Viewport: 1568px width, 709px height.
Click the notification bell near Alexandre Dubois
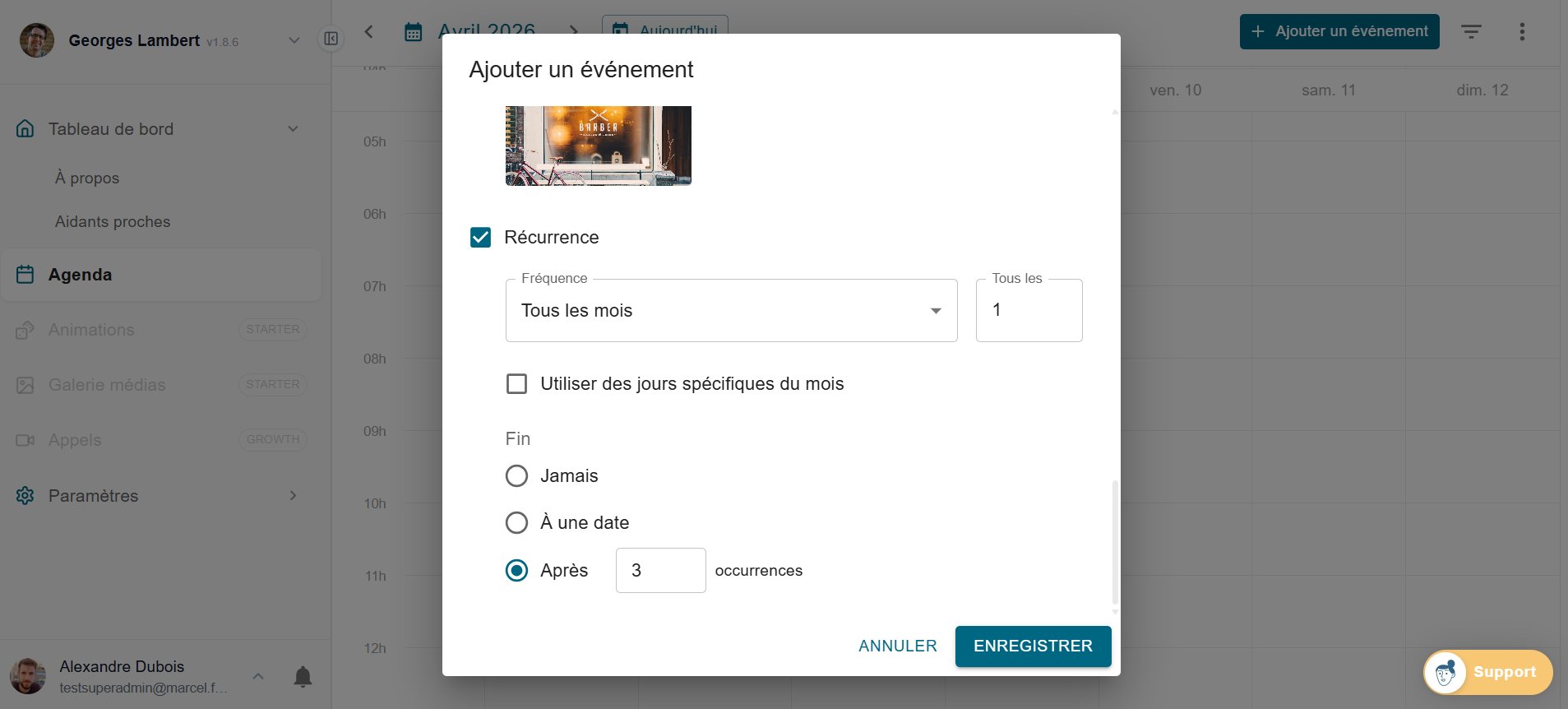[302, 676]
